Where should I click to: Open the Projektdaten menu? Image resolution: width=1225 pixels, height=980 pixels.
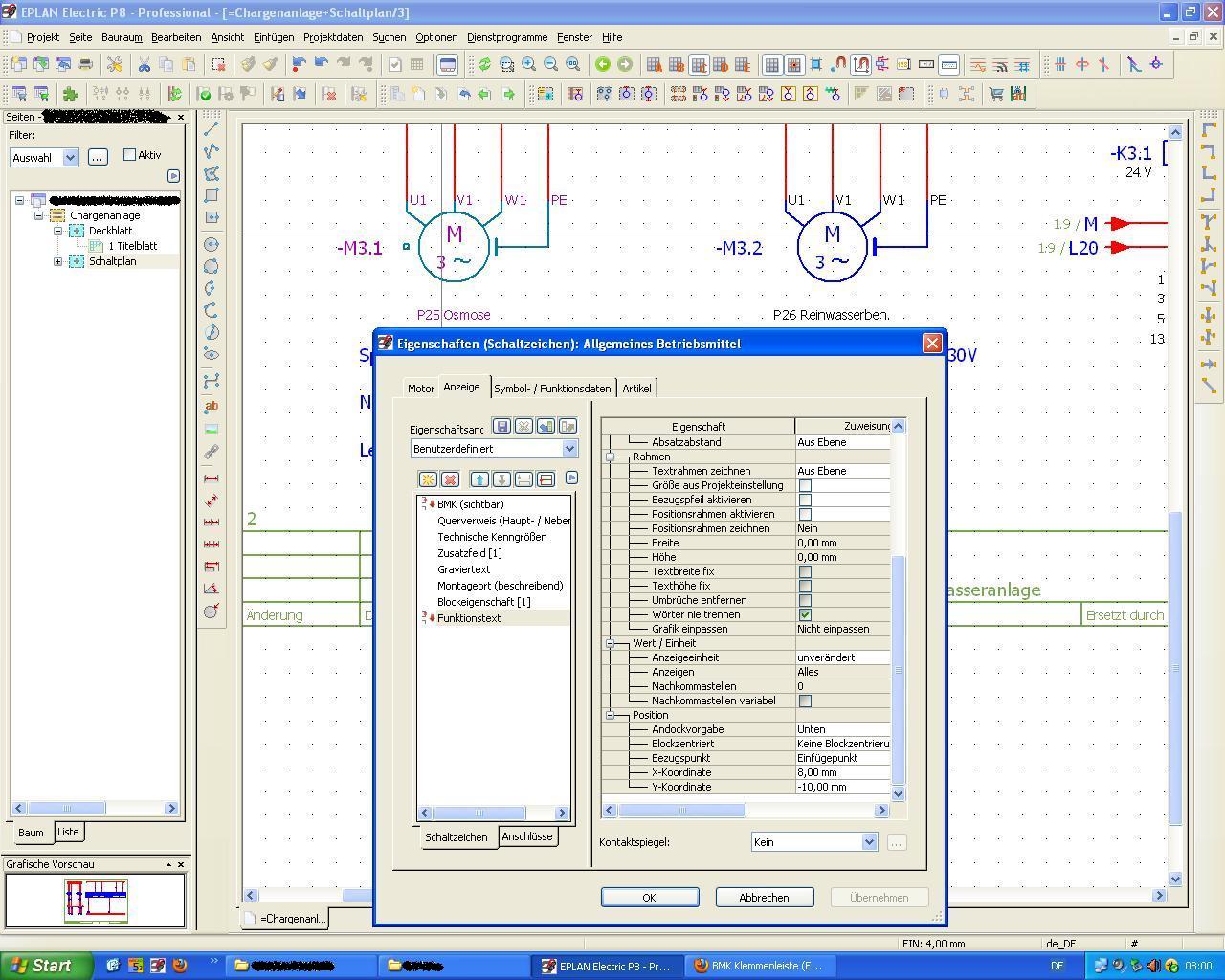(x=333, y=37)
